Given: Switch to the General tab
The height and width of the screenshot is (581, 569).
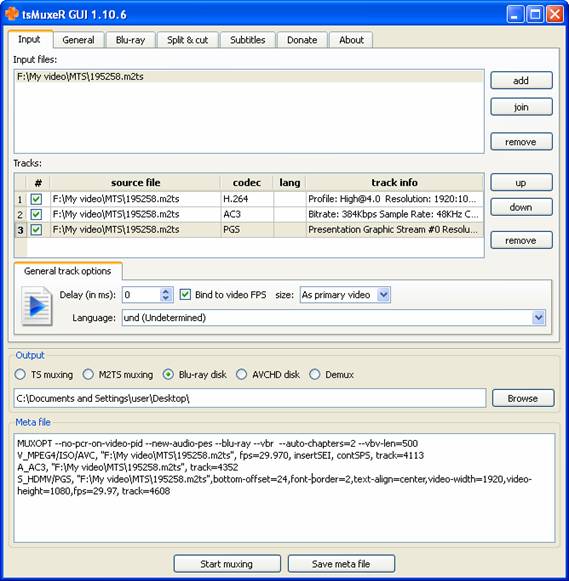Looking at the screenshot, I should [x=78, y=40].
